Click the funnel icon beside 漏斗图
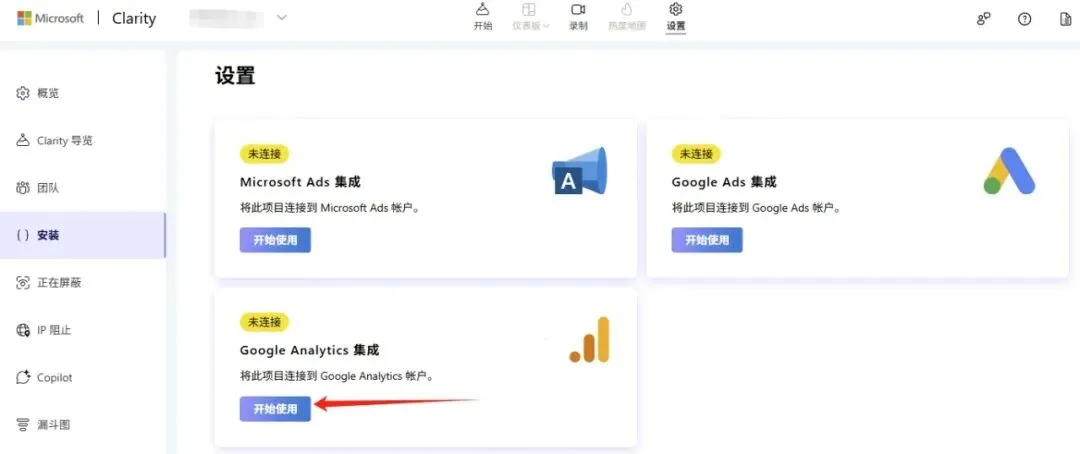Screen dimensions: 1080x454 click(x=23, y=425)
